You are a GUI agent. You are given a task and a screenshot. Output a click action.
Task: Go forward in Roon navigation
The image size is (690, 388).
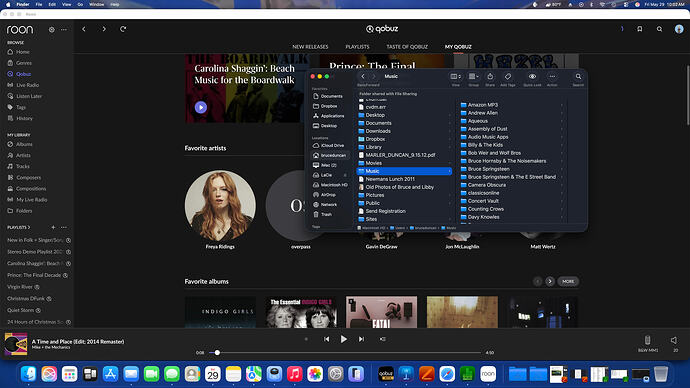click(104, 29)
